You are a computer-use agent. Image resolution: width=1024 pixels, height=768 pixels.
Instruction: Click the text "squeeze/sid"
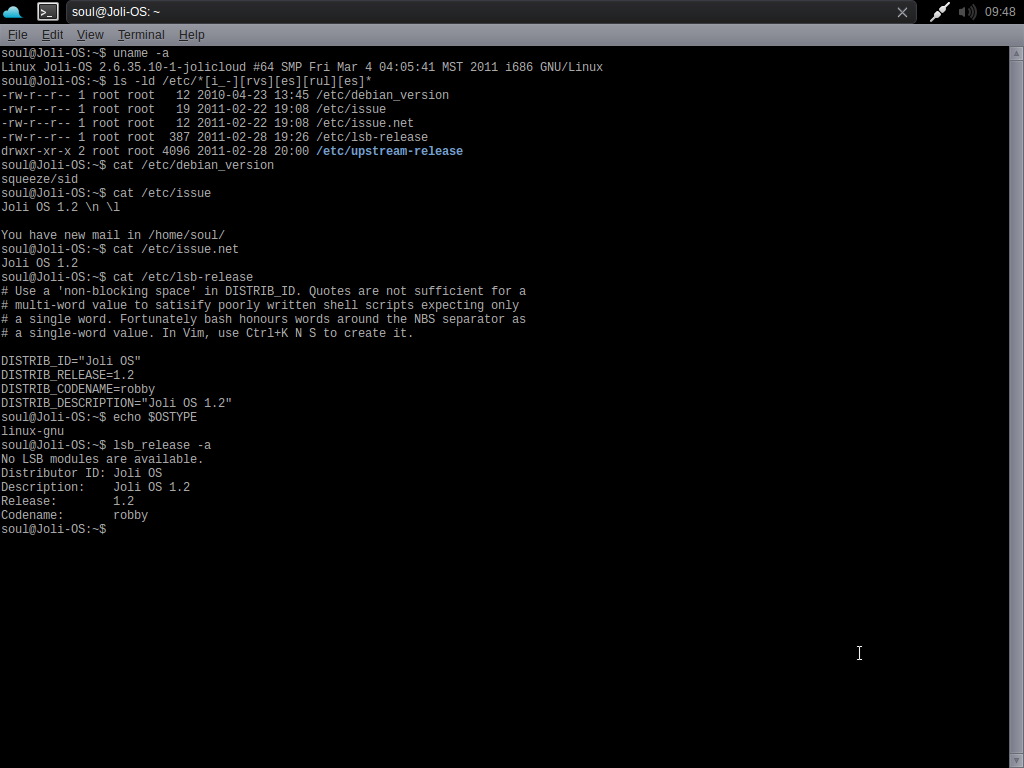pyautogui.click(x=39, y=179)
